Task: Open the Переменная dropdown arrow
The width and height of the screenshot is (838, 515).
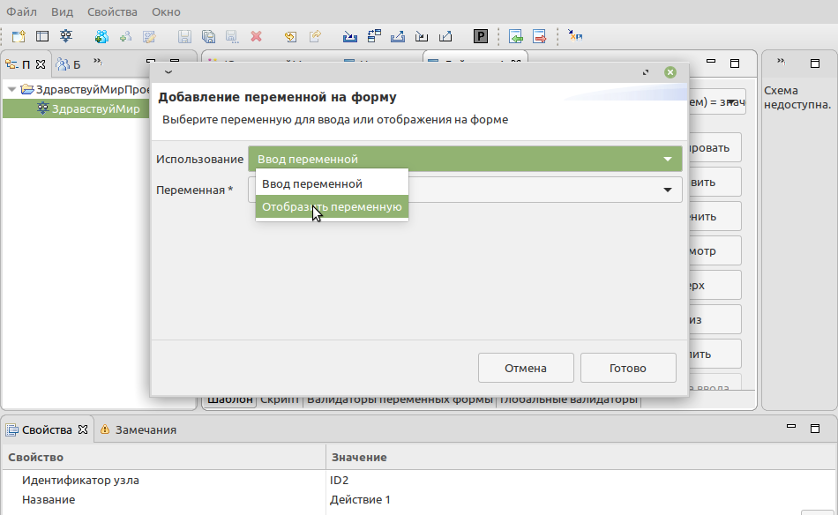Action: [x=668, y=190]
